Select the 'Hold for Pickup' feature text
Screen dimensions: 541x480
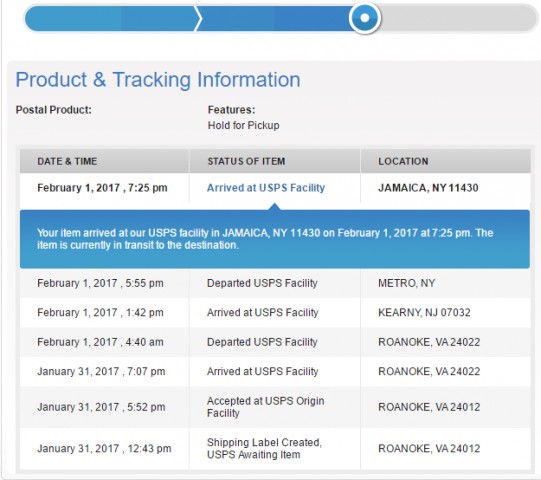(x=243, y=125)
